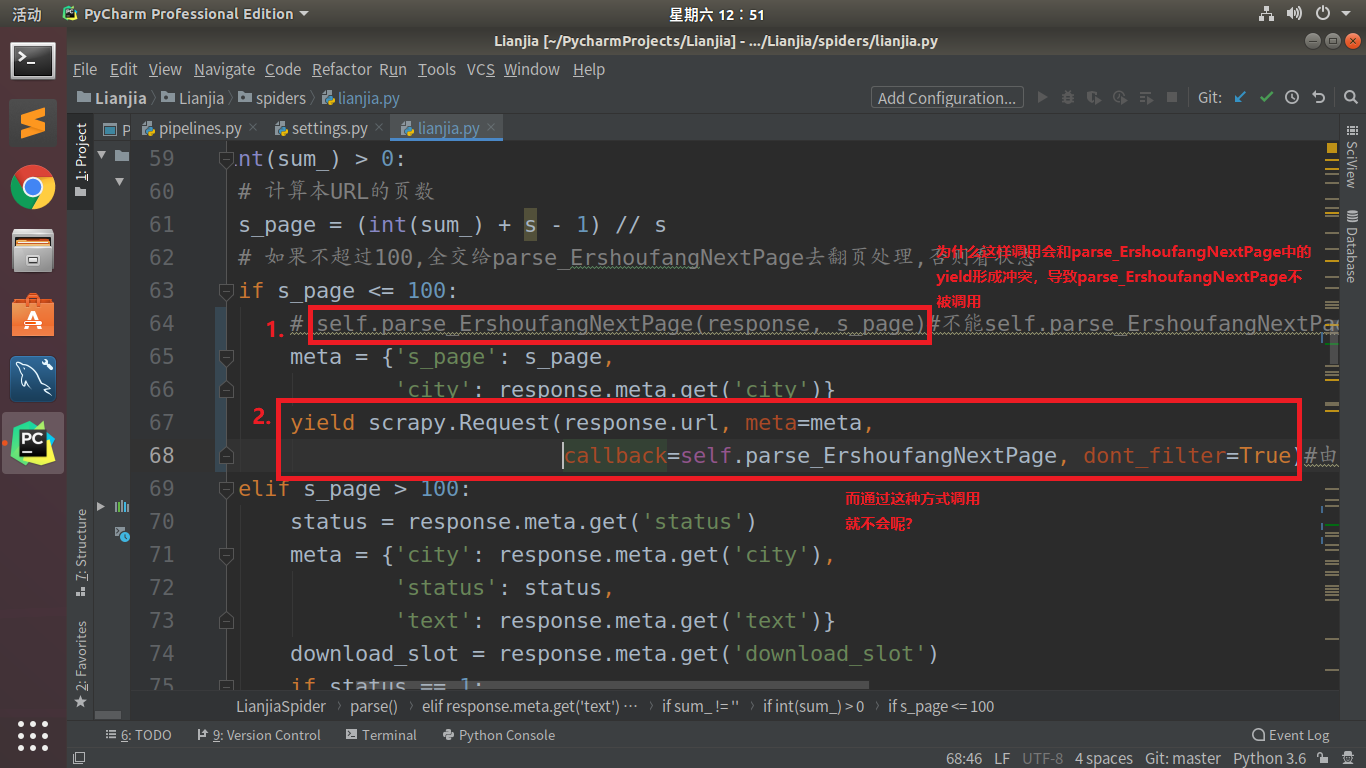Open Git history clock icon
Image resolution: width=1366 pixels, height=768 pixels.
pos(1292,97)
